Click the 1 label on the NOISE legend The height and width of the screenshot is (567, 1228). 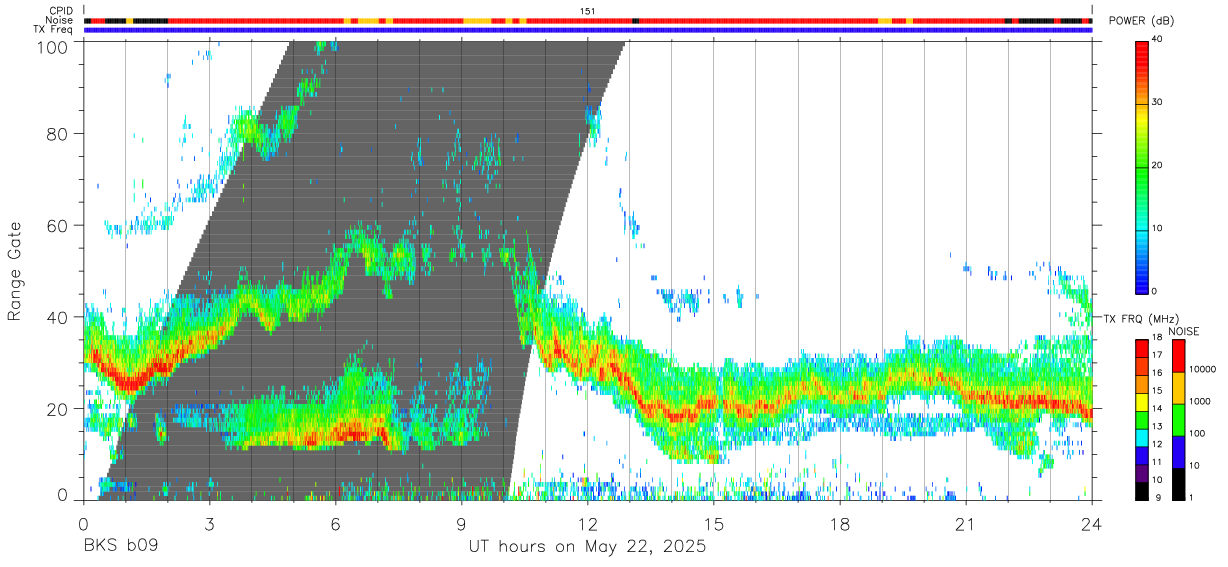point(1191,497)
